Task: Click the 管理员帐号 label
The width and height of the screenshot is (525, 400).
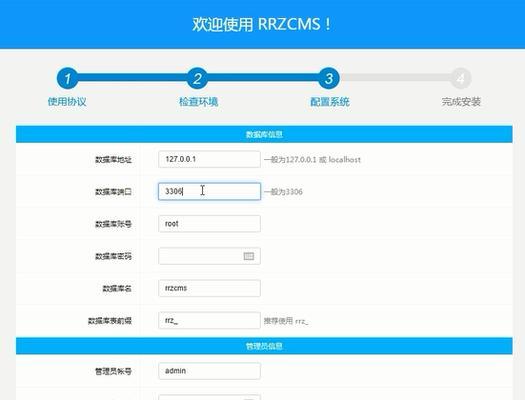Action: [114, 371]
